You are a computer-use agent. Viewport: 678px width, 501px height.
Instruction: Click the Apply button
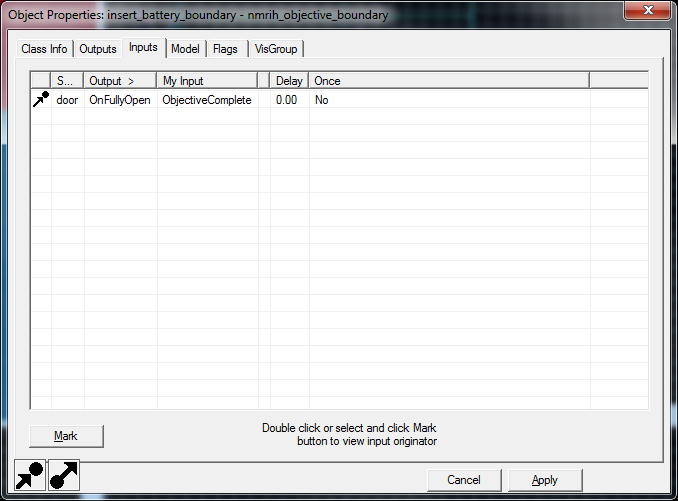pos(545,480)
